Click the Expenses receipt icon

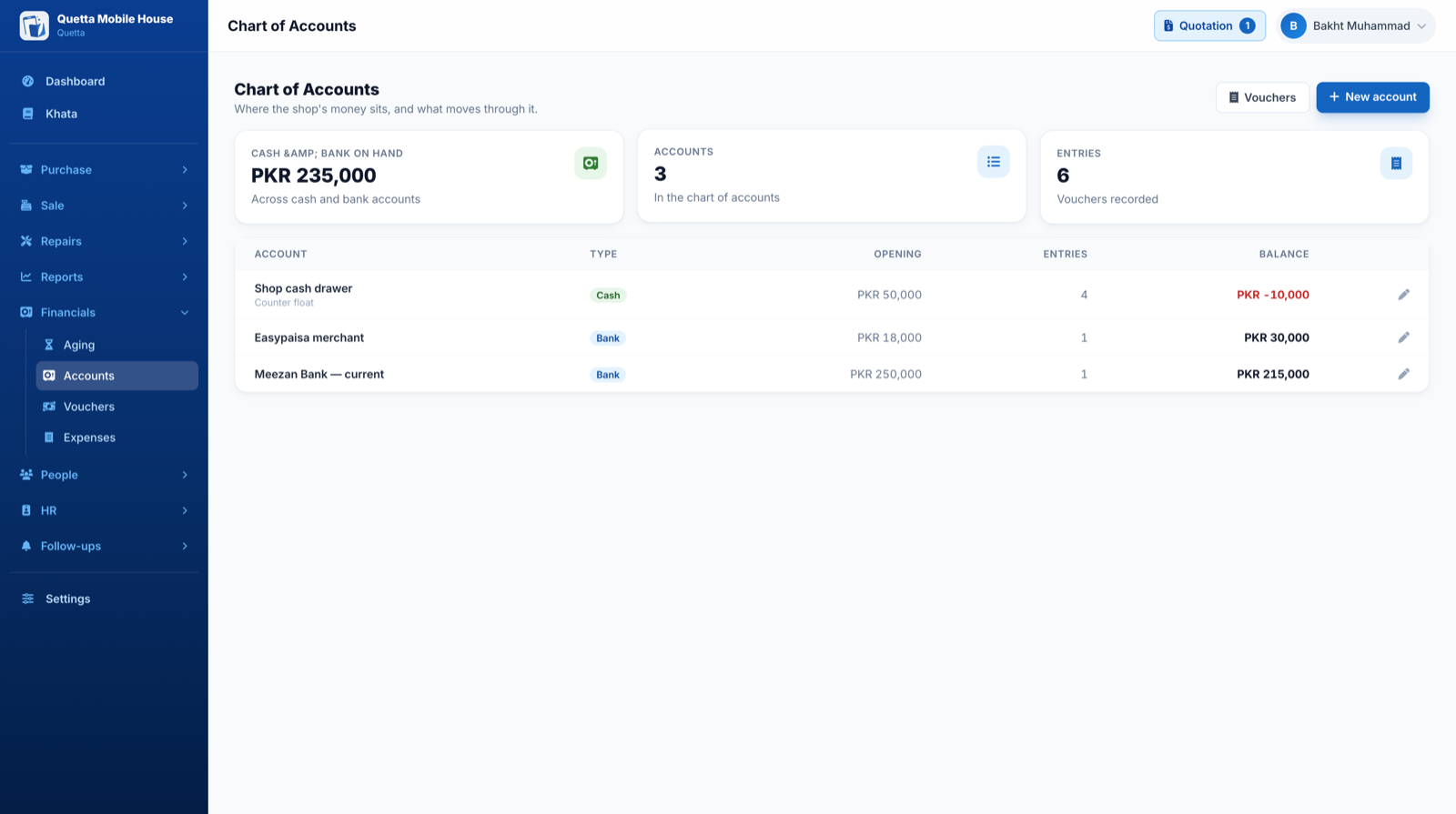pos(49,437)
